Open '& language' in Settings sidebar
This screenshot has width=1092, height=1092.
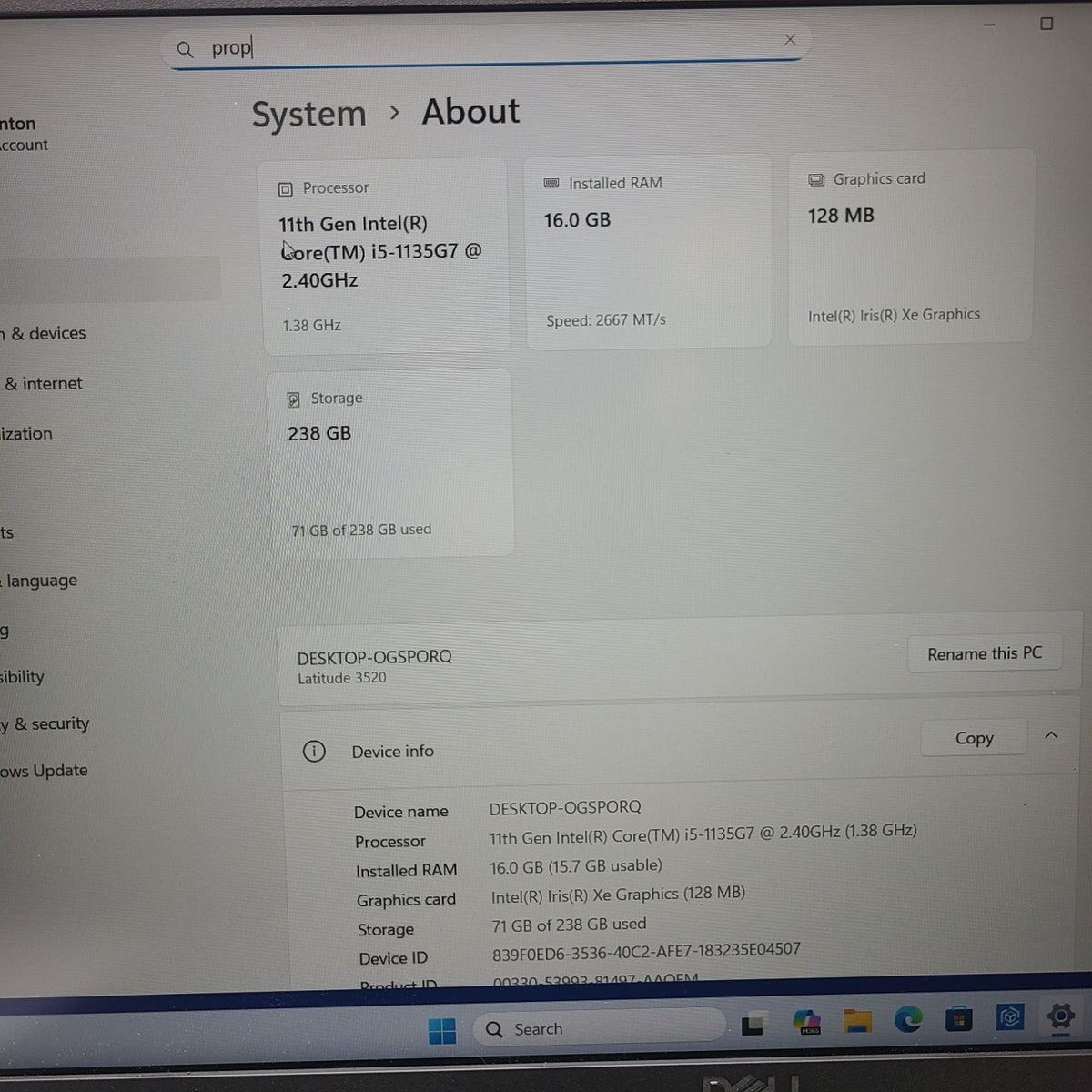pos(39,581)
